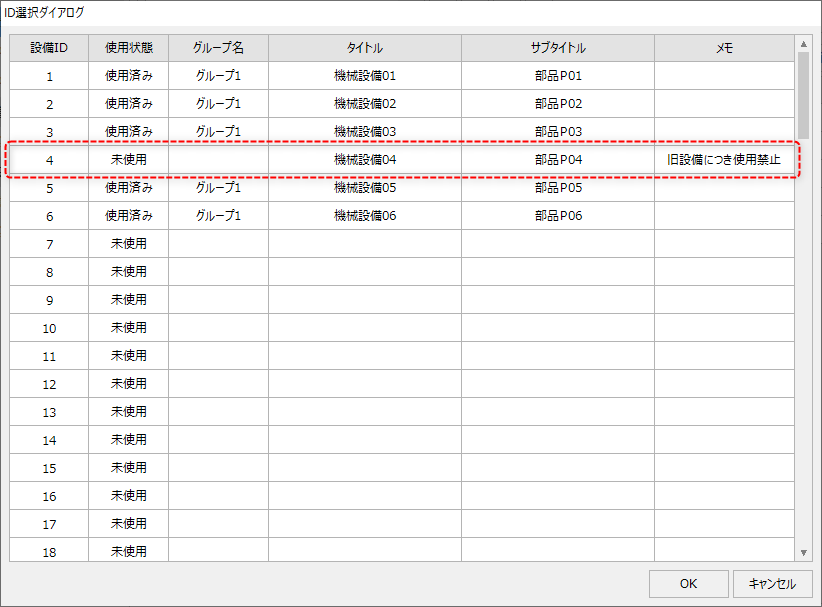Click the グループ名 column header
This screenshot has height=607, width=822.
tap(217, 46)
